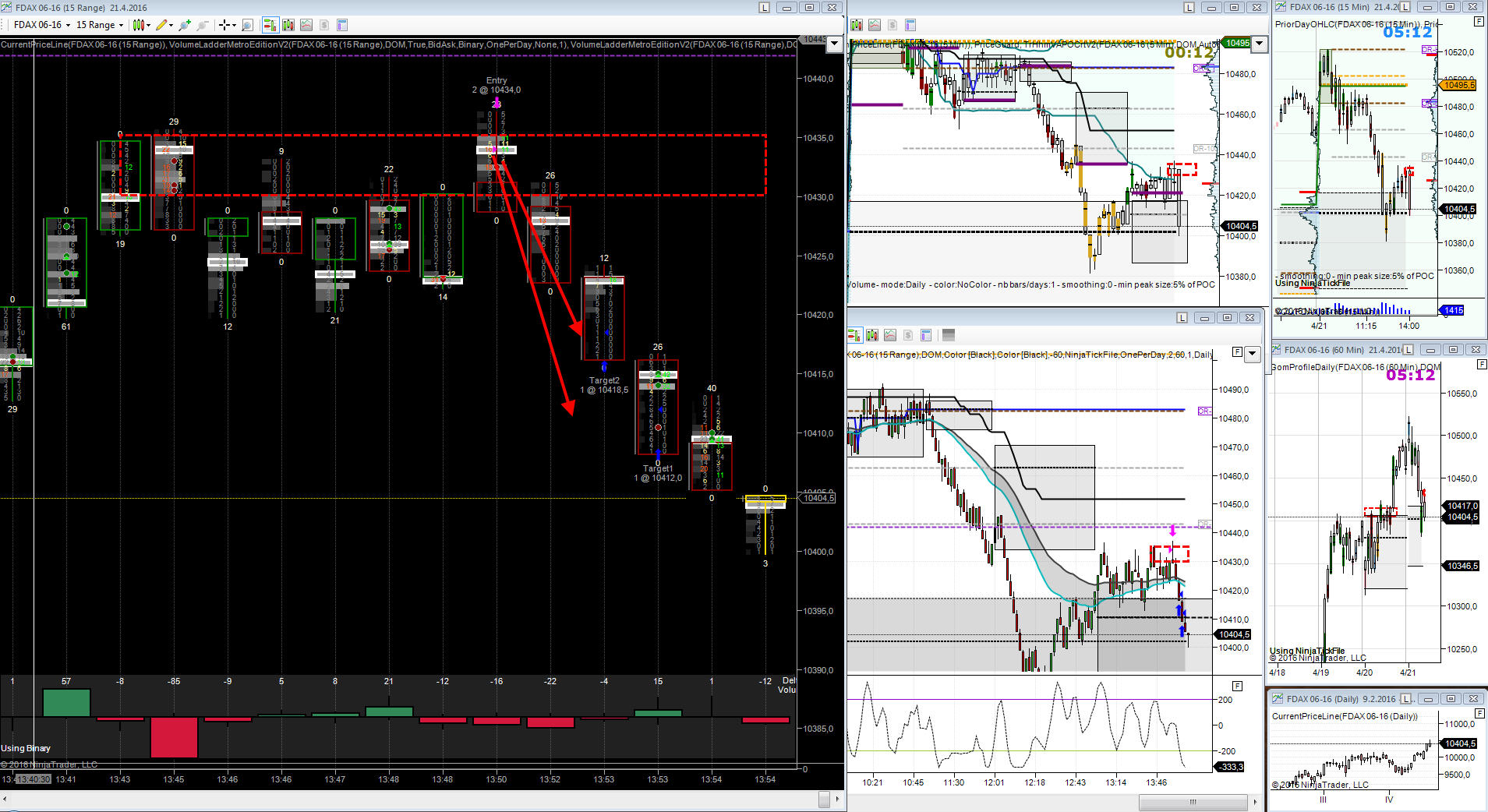Click magenta 05:12 bar timer, 60 Min chart
The width and height of the screenshot is (1488, 812).
click(1410, 375)
